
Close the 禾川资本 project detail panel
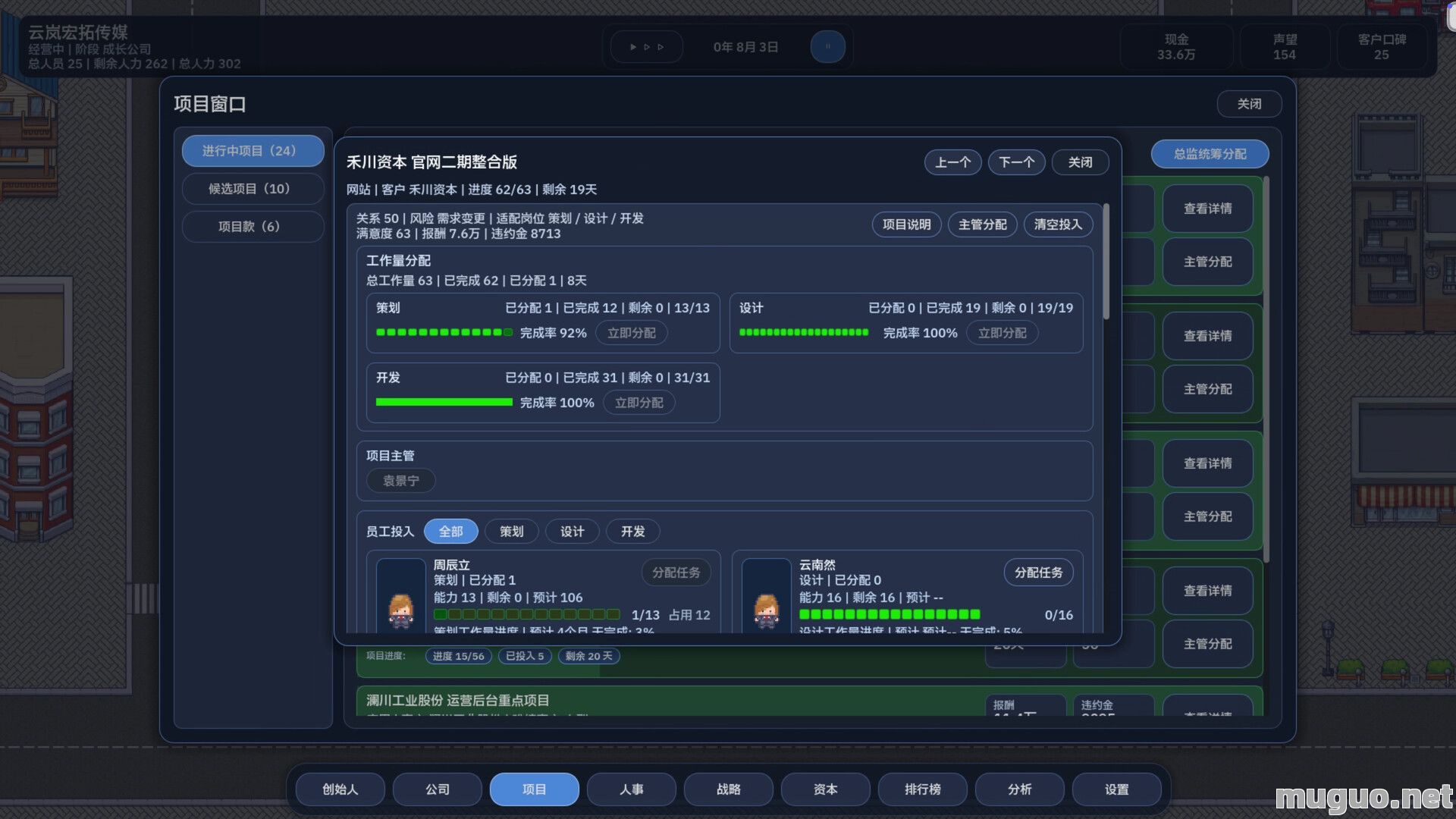(1080, 162)
